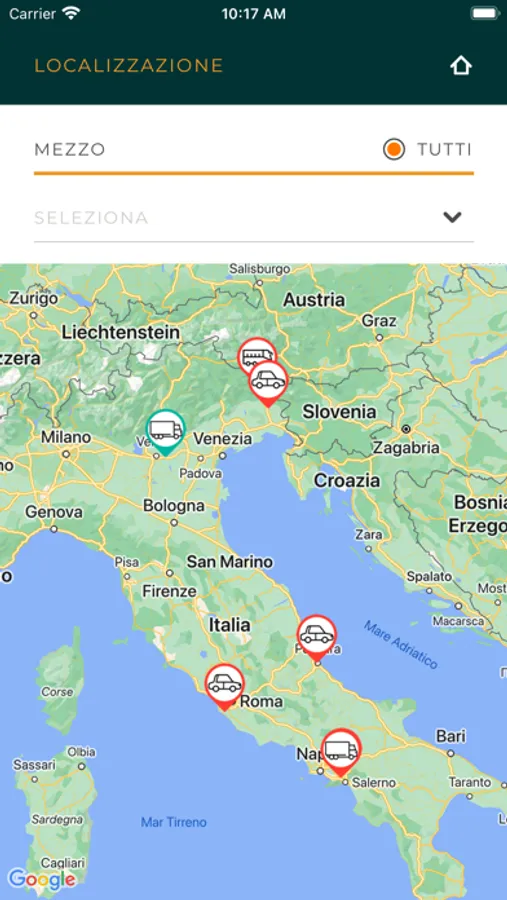
Task: Tap the red car marker below the bus
Action: (x=268, y=383)
